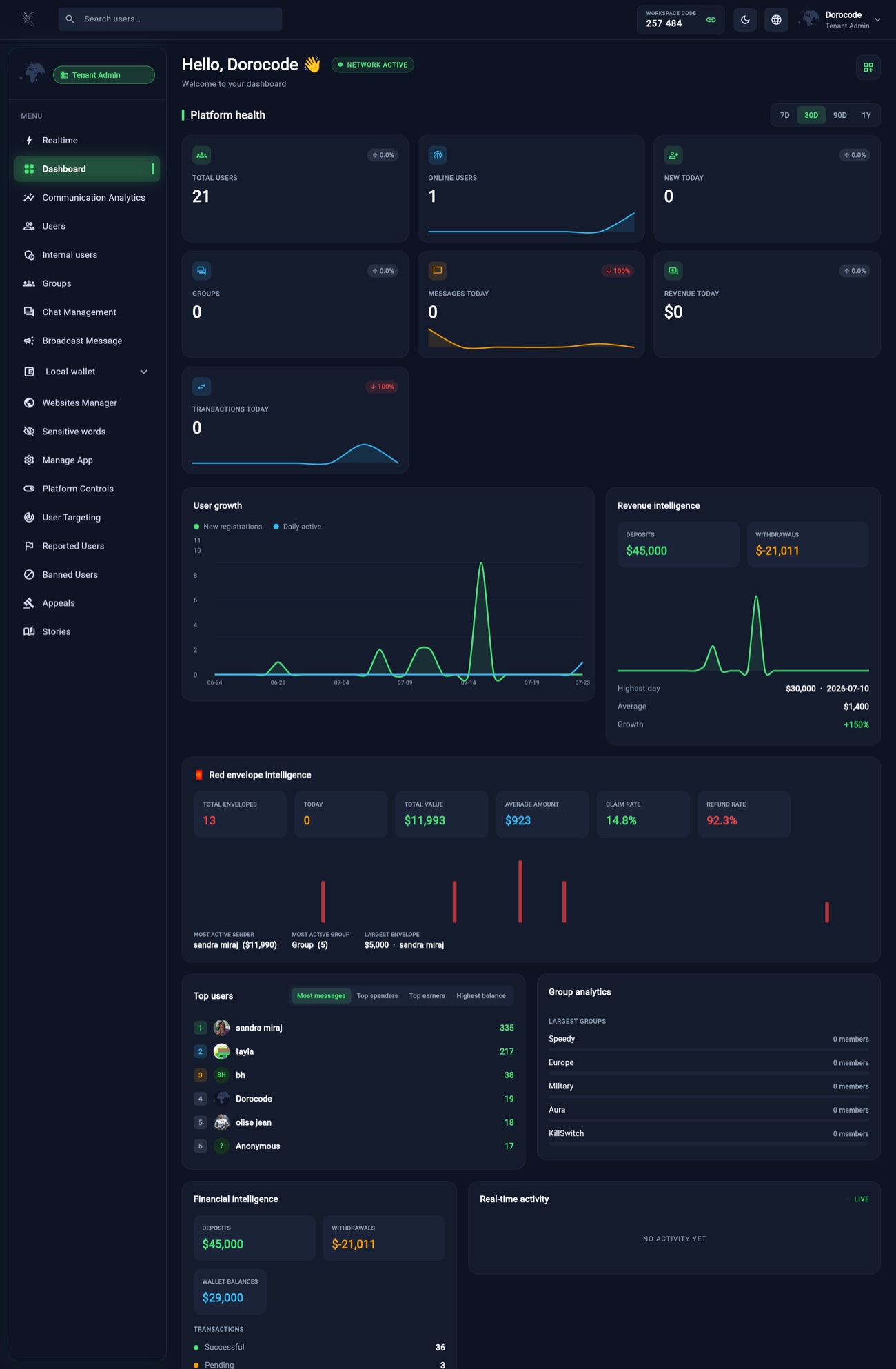This screenshot has height=1369, width=896.
Task: Select Dashboard menu item
Action: click(87, 169)
